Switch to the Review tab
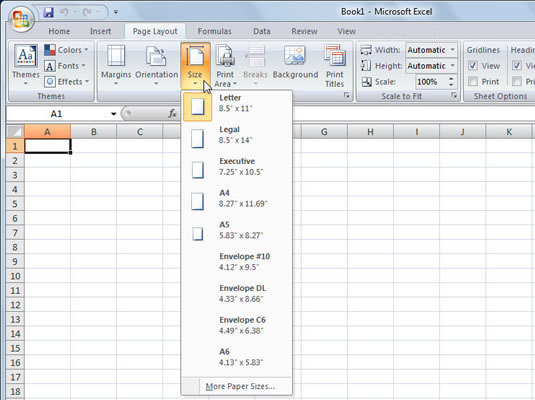Viewport: 535px width, 400px height. 304,31
